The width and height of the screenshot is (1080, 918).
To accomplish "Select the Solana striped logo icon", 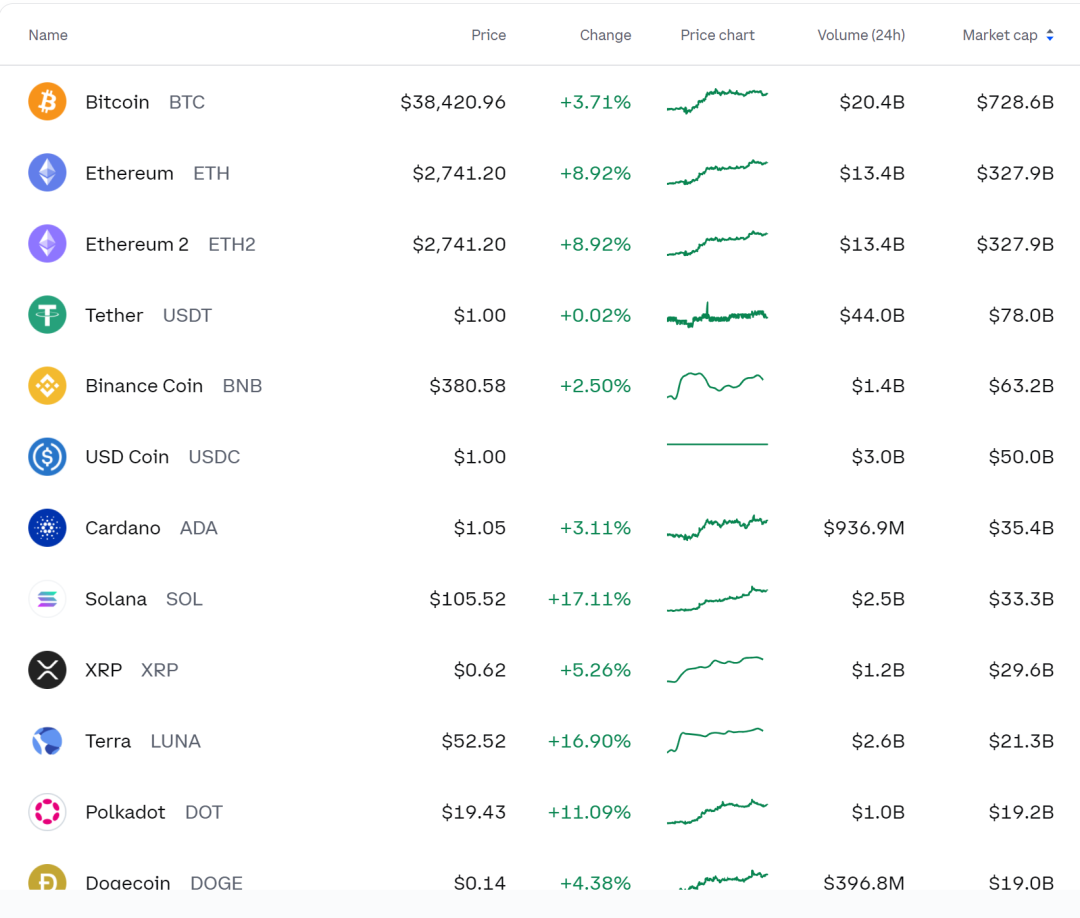I will [x=47, y=598].
